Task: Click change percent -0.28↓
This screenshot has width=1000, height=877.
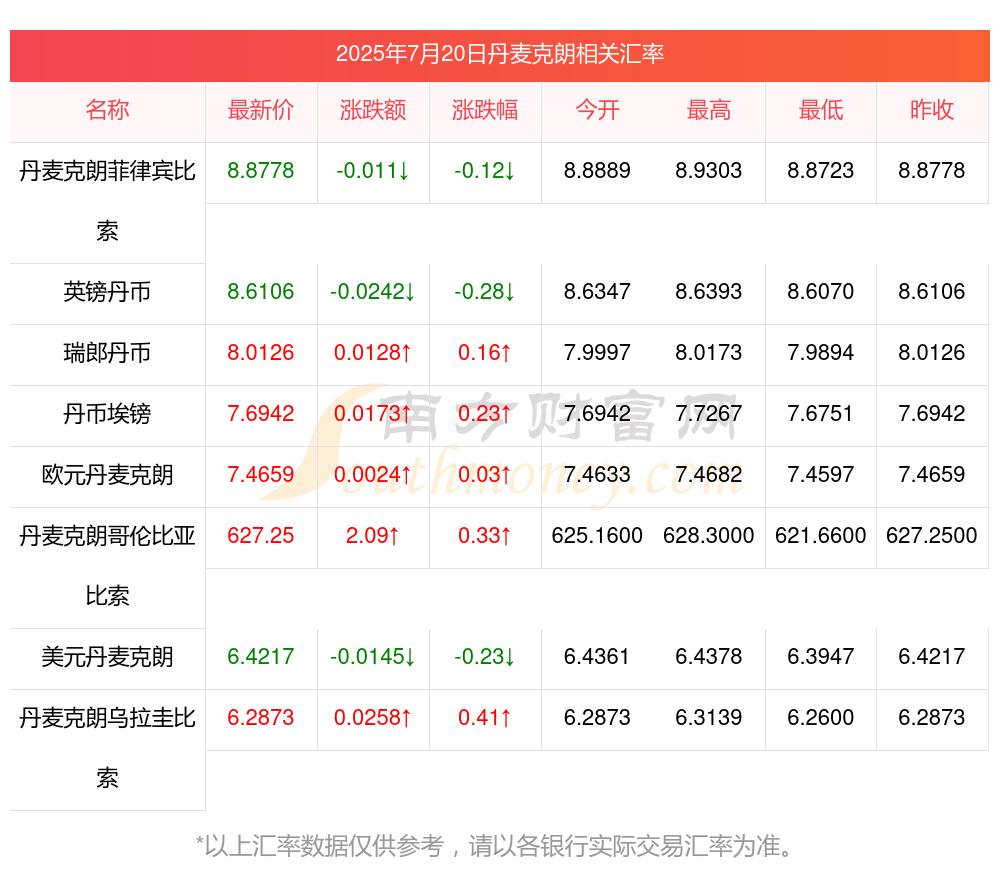Action: tap(485, 292)
